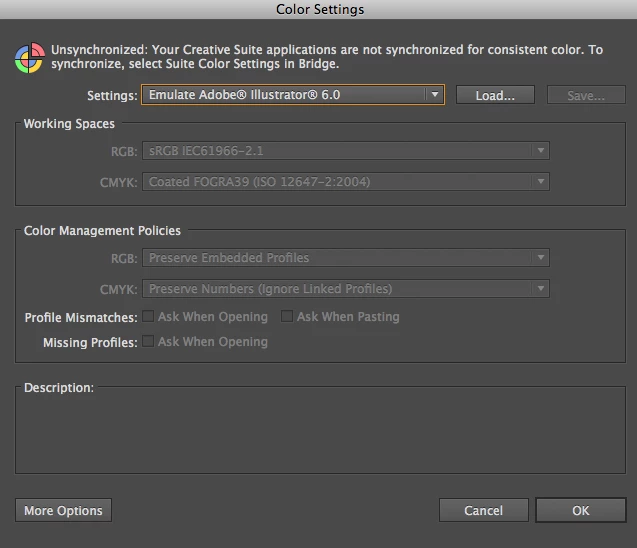Click inside the Description text area

(320, 433)
